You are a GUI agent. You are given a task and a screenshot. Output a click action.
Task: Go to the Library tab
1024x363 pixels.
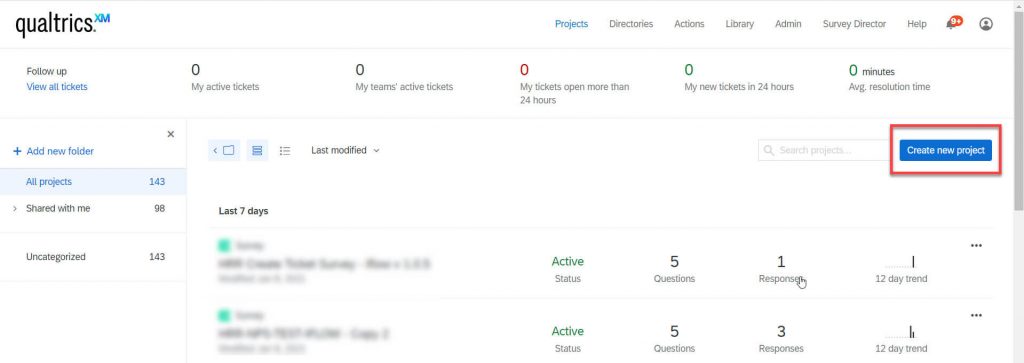[739, 24]
